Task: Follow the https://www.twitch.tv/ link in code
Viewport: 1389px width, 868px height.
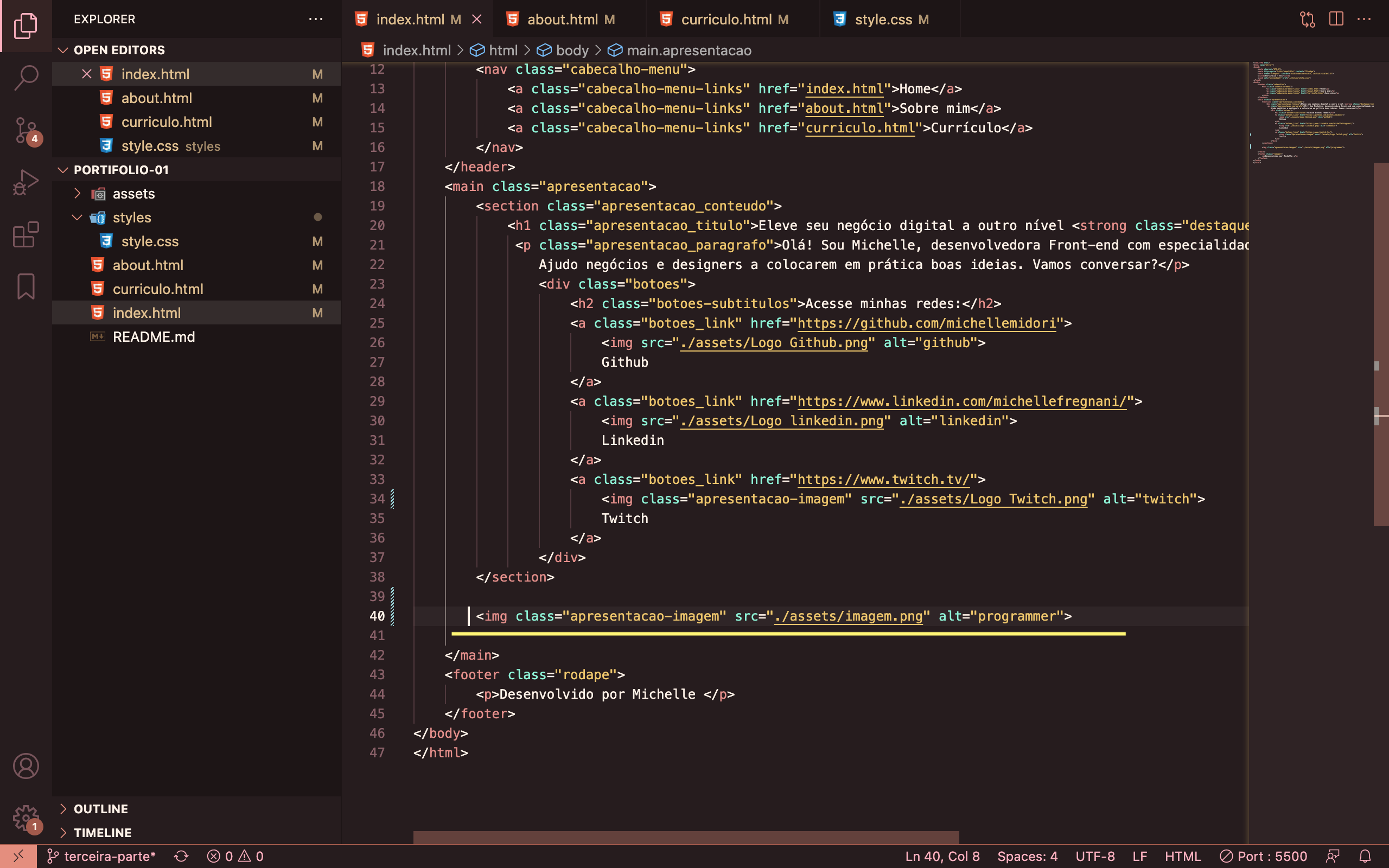Action: [883, 480]
